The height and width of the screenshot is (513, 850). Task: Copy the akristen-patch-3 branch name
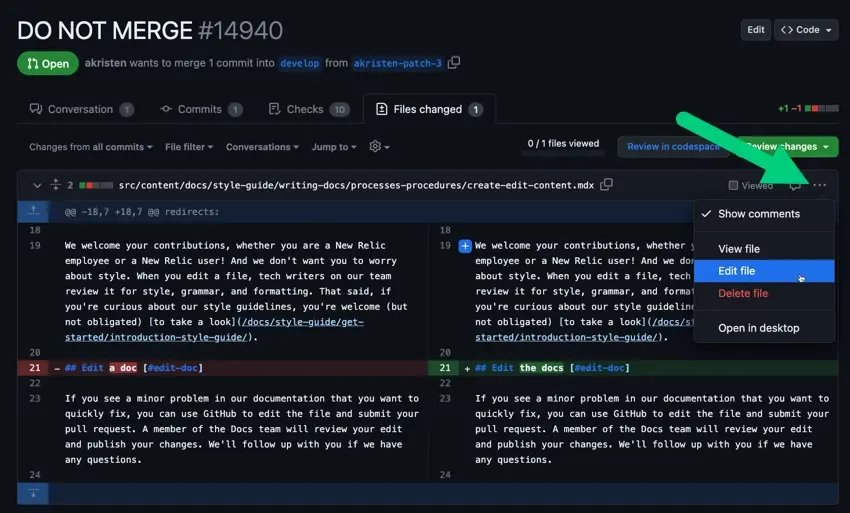click(x=454, y=63)
